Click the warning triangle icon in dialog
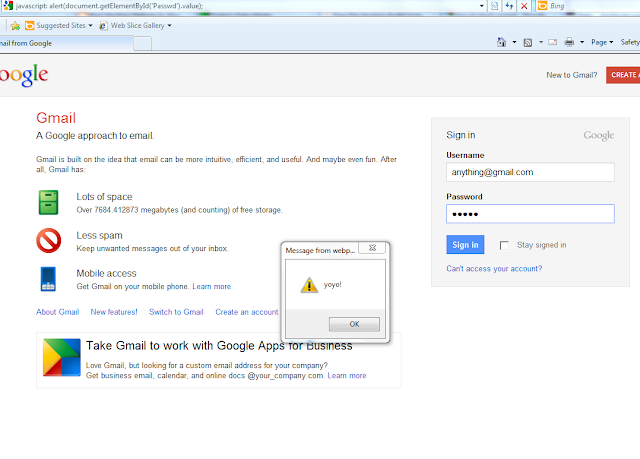Screen dimensions: 640x459 point(309,285)
